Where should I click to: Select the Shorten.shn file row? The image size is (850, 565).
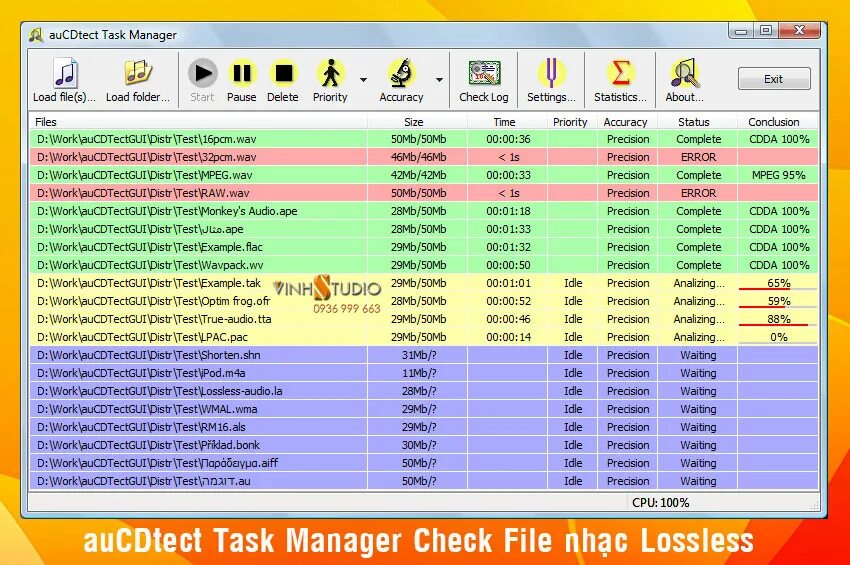(424, 355)
